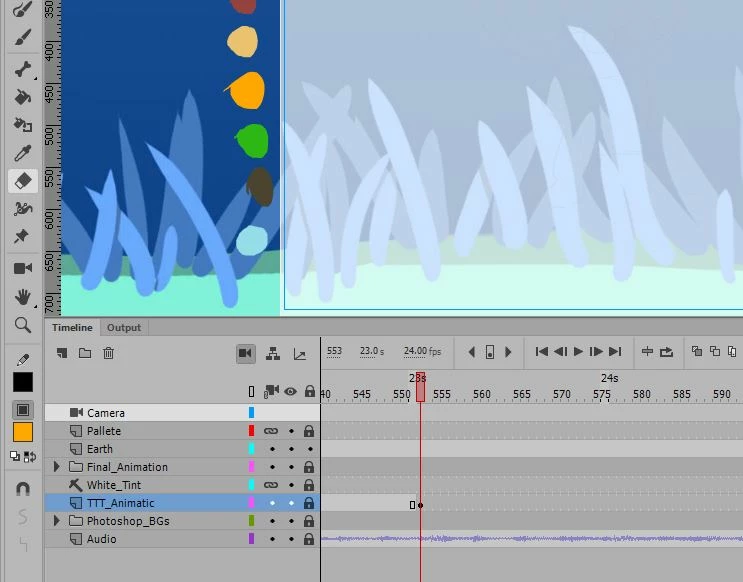Toggle lock on Final_Animation folder
The width and height of the screenshot is (743, 582).
coord(309,467)
